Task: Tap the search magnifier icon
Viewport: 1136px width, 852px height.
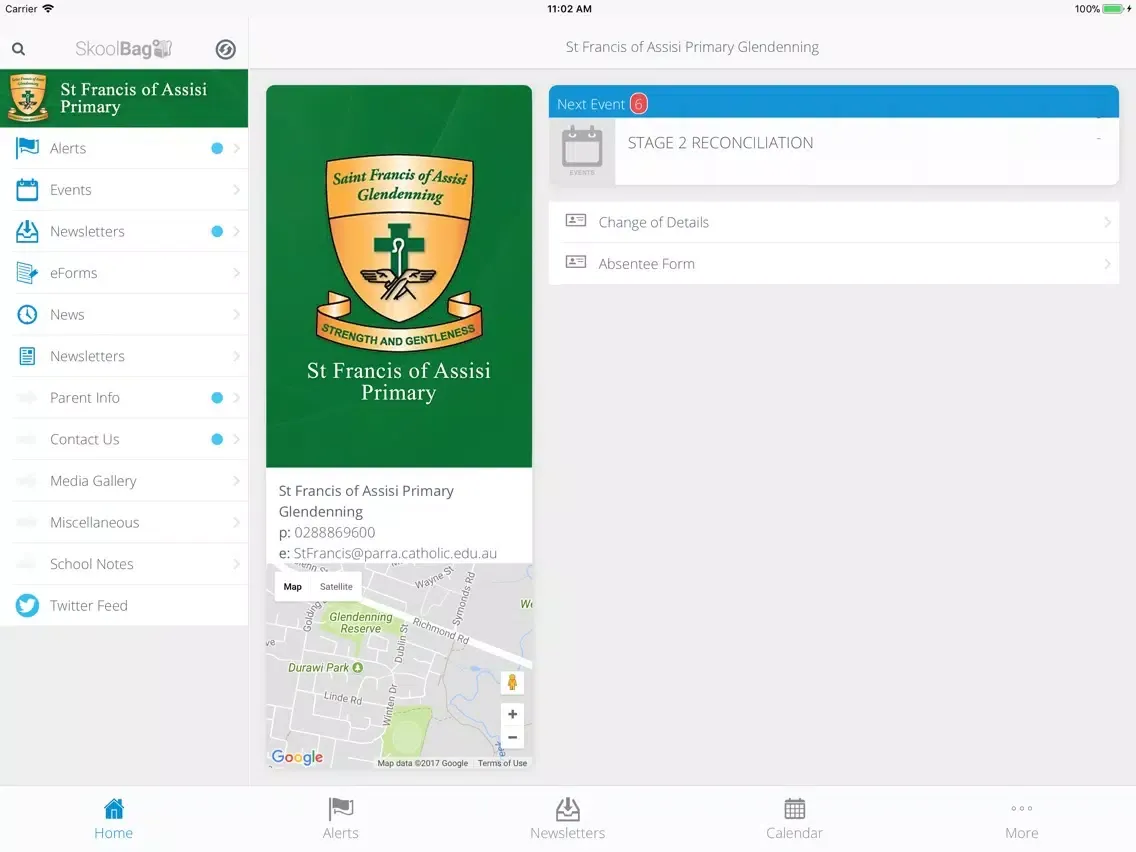Action: [19, 49]
